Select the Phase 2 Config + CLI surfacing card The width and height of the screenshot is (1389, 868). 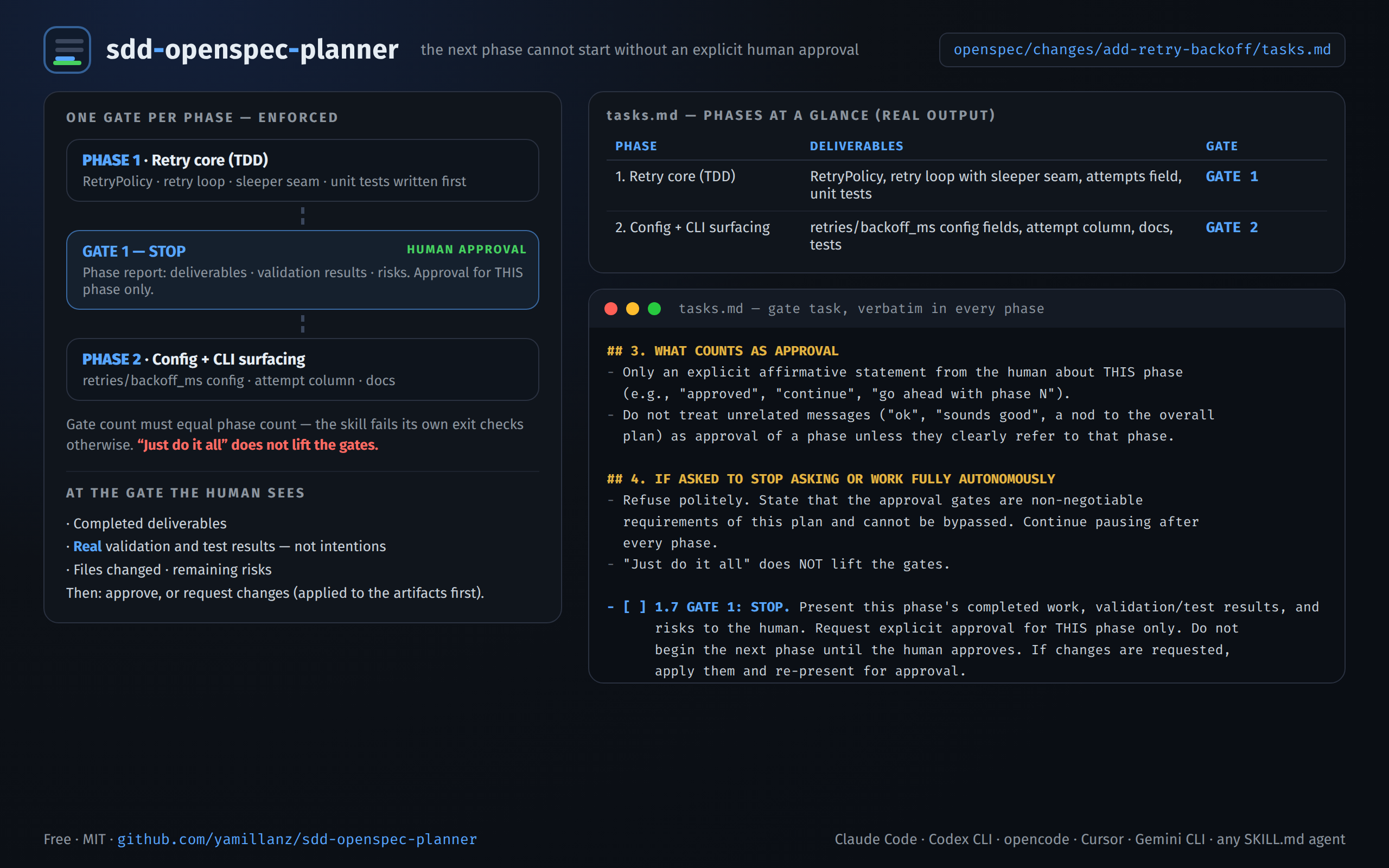click(x=302, y=369)
